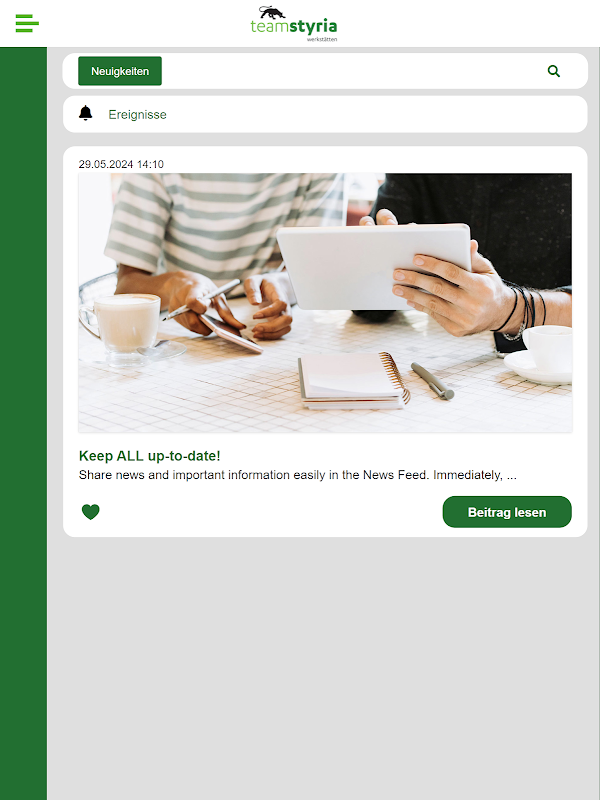
Task: Like the post with the heart icon
Action: [91, 512]
